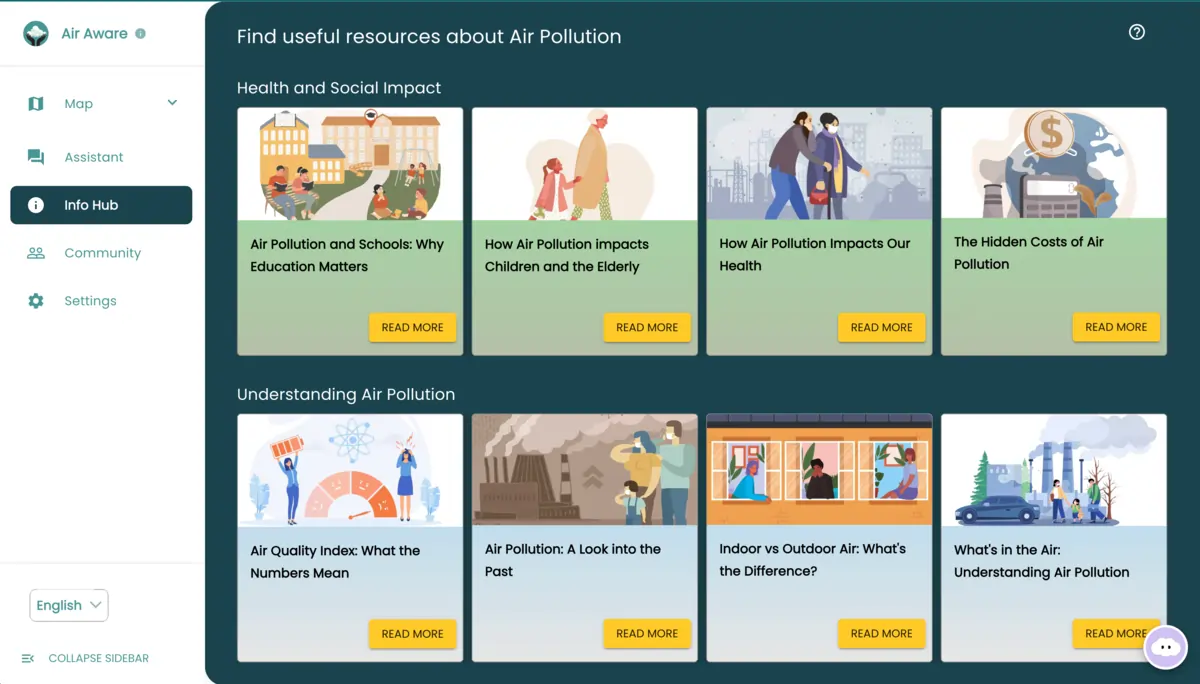Open the Assistant menu item
The image size is (1200, 684).
coord(94,157)
